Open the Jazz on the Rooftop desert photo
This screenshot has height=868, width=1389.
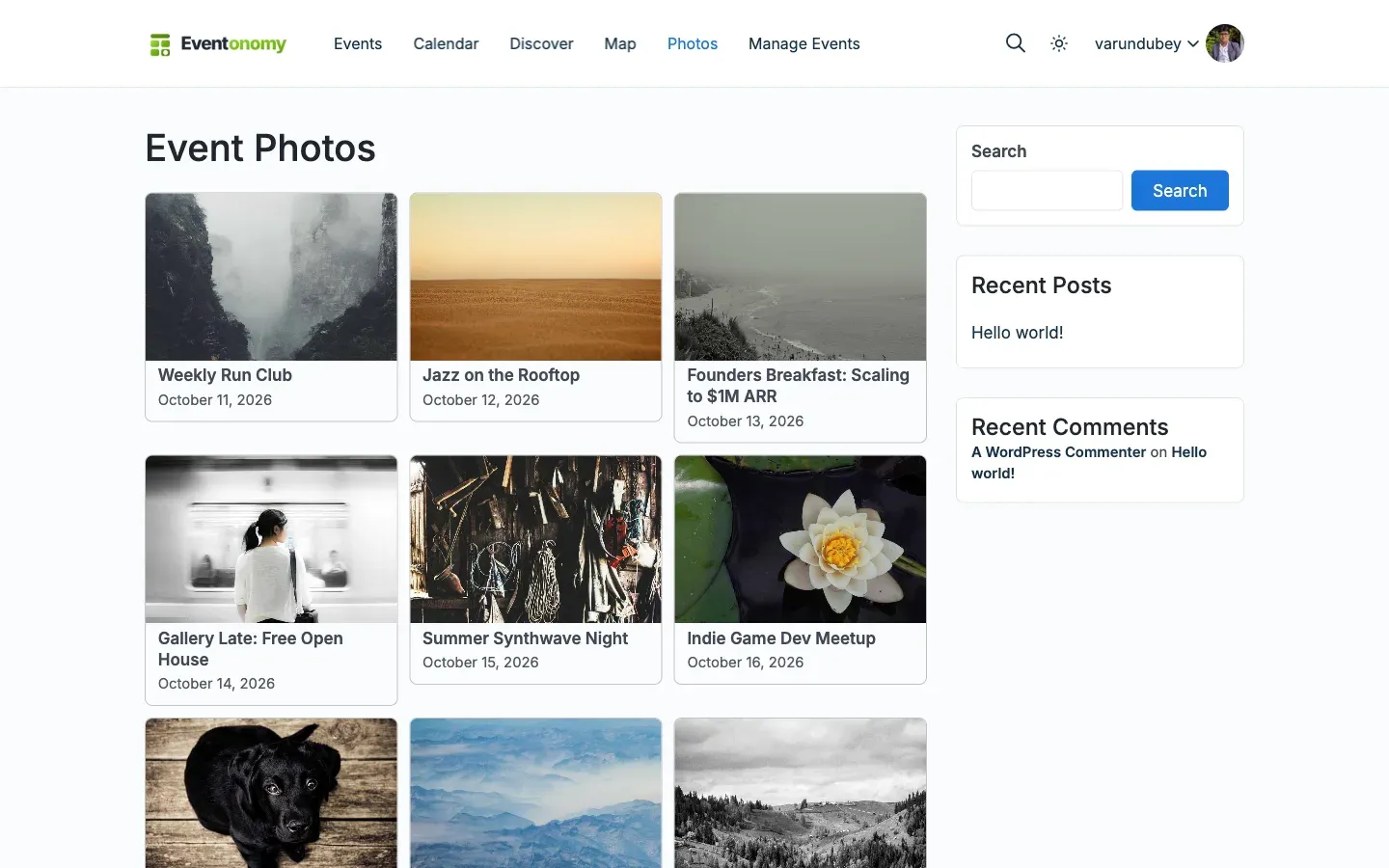[535, 277]
